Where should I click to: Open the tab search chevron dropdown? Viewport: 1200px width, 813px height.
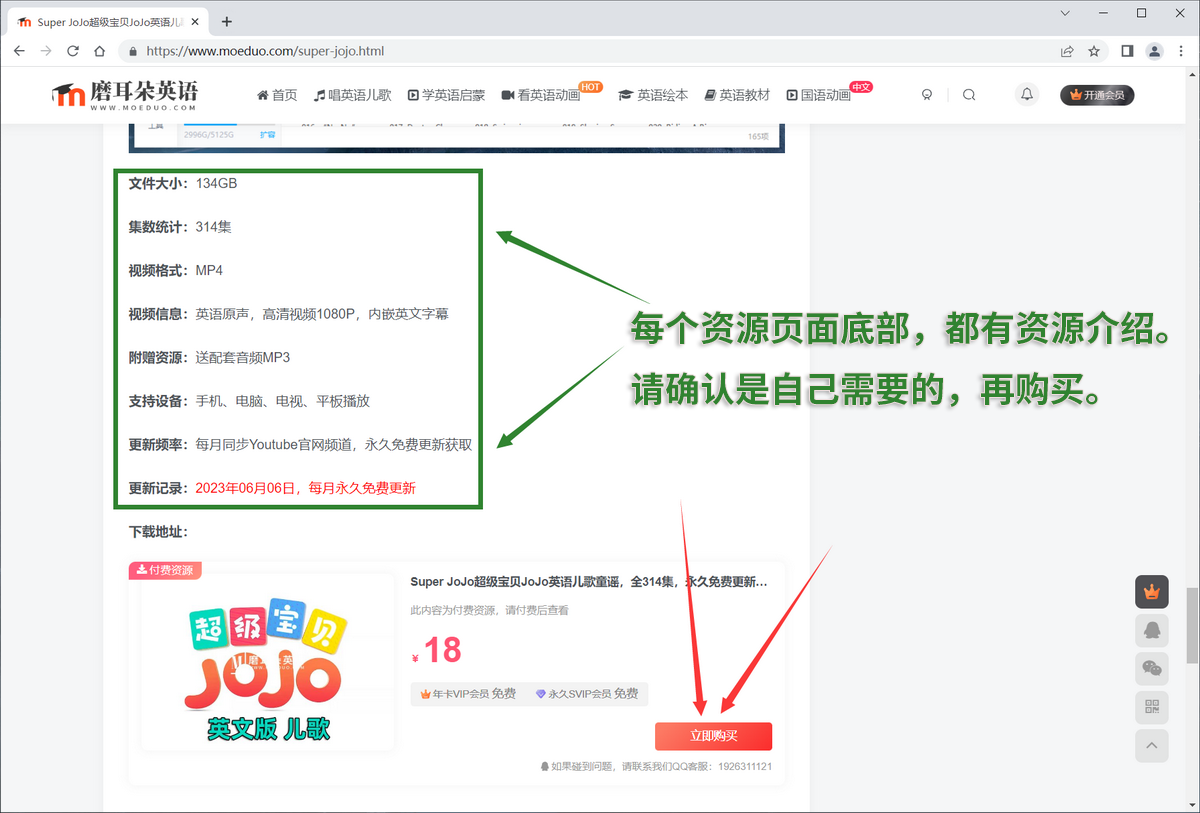click(1064, 13)
